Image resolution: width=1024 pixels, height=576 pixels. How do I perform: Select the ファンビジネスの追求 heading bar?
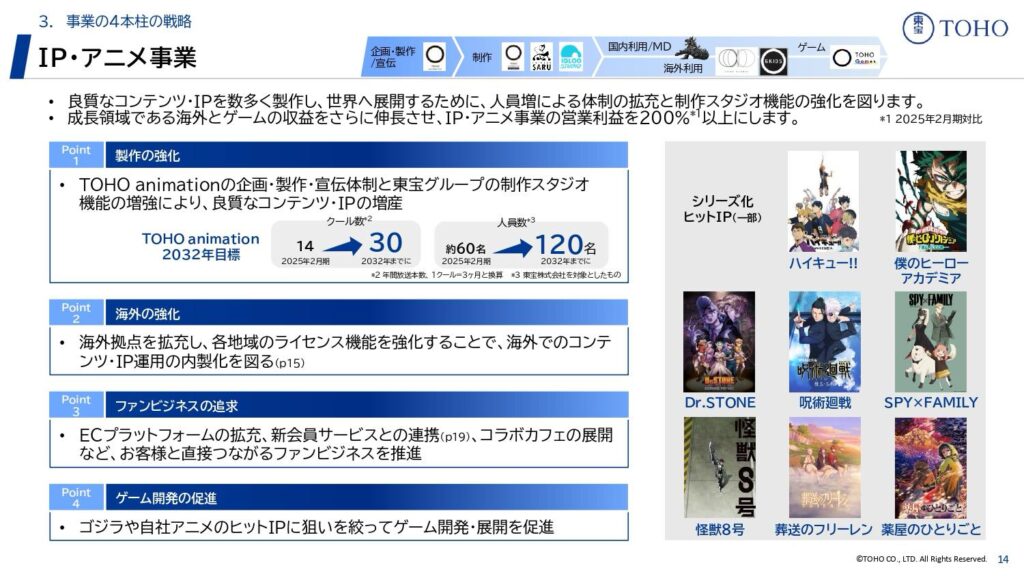click(366, 404)
